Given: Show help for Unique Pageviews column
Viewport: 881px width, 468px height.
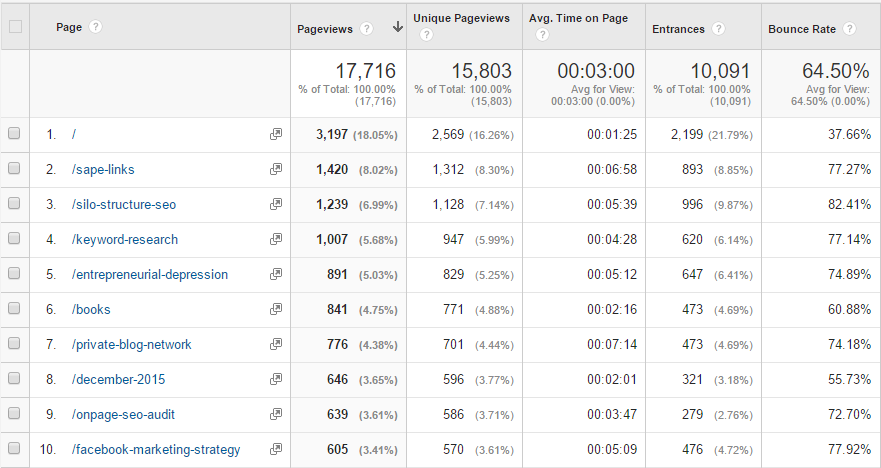Looking at the screenshot, I should 426,35.
